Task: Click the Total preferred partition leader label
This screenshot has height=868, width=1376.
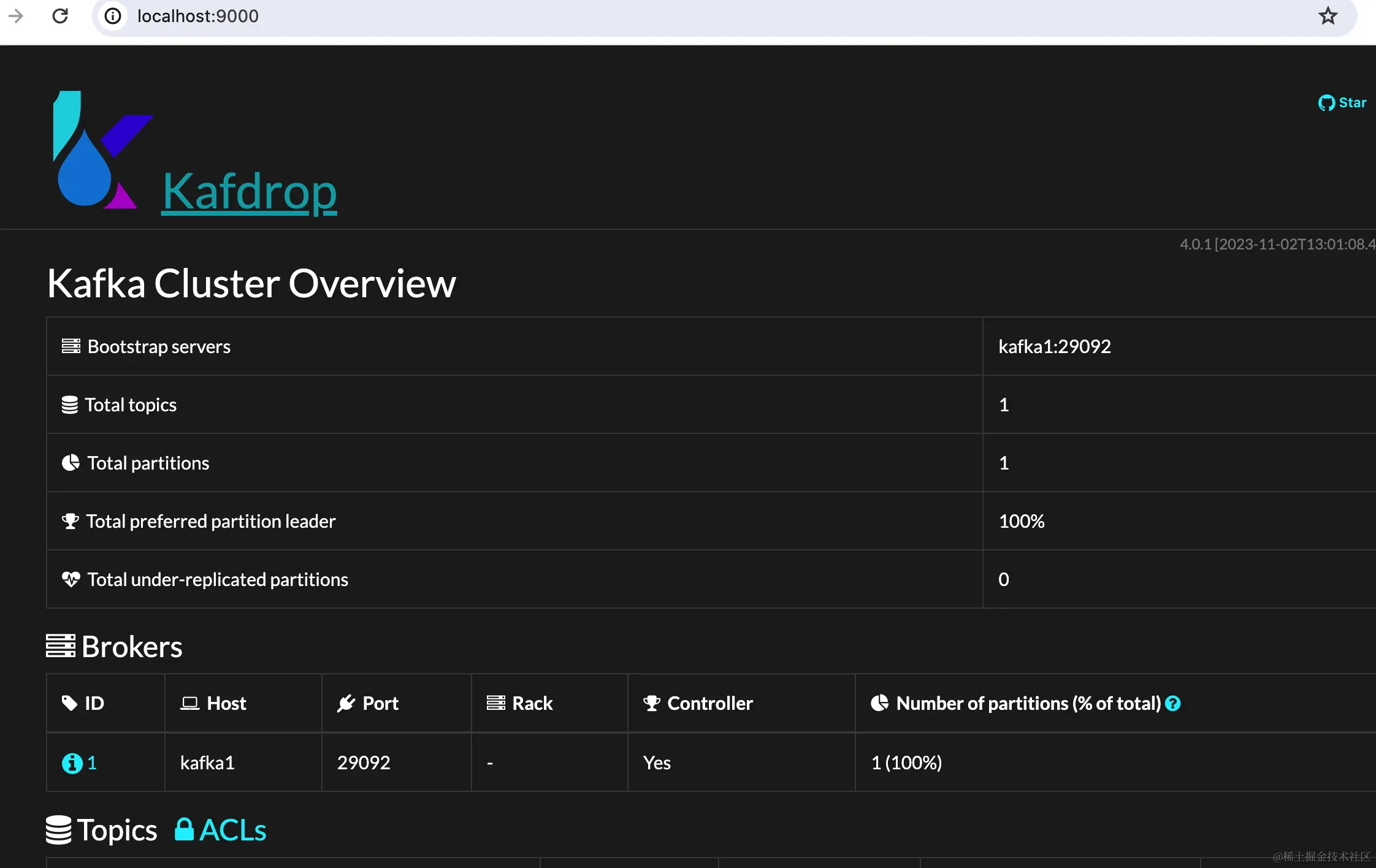Action: click(x=211, y=521)
